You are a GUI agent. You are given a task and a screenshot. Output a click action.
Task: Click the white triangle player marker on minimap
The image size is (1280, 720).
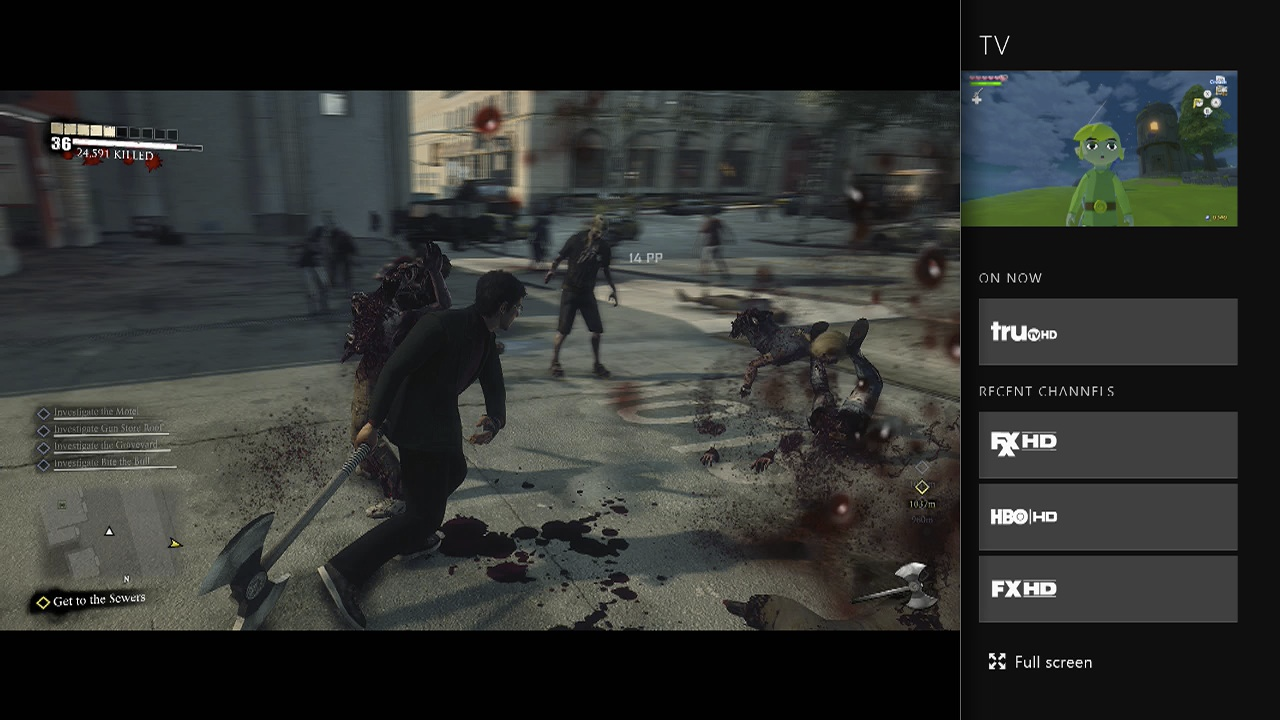109,531
